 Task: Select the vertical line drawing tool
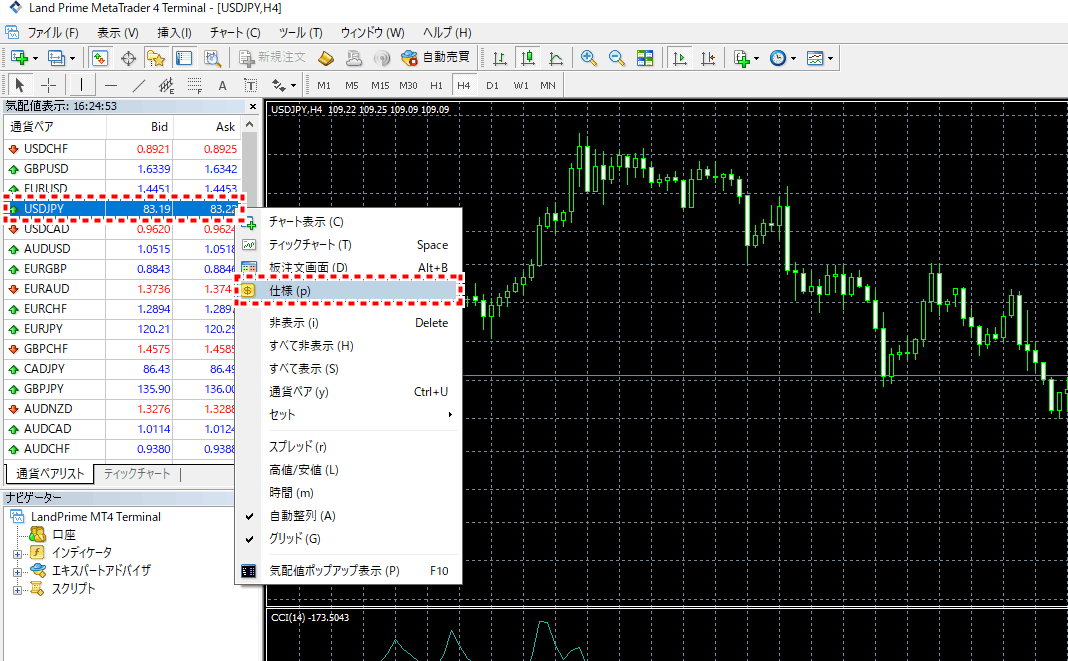tap(81, 85)
